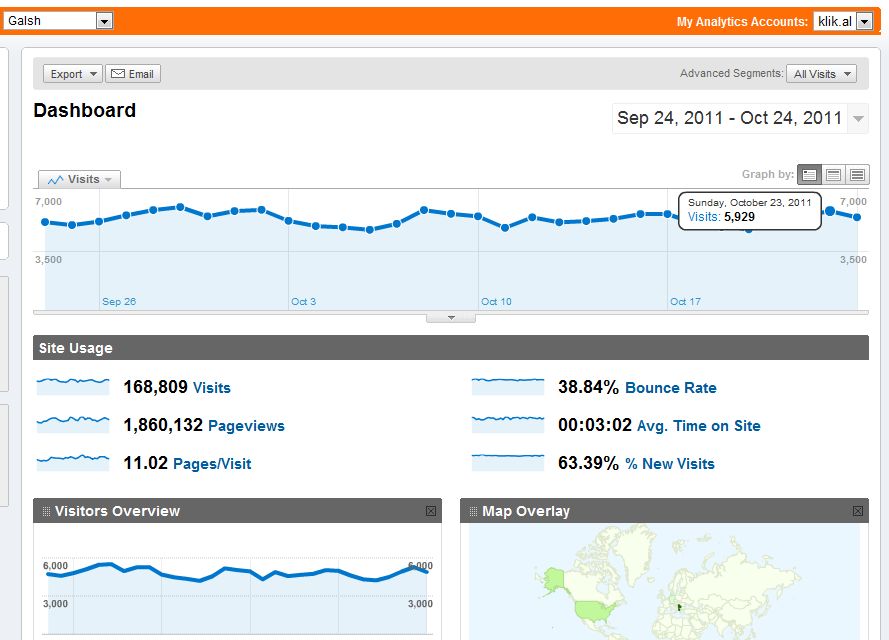Open the All Visits advanced segments dropdown
This screenshot has width=889, height=640.
pos(821,74)
